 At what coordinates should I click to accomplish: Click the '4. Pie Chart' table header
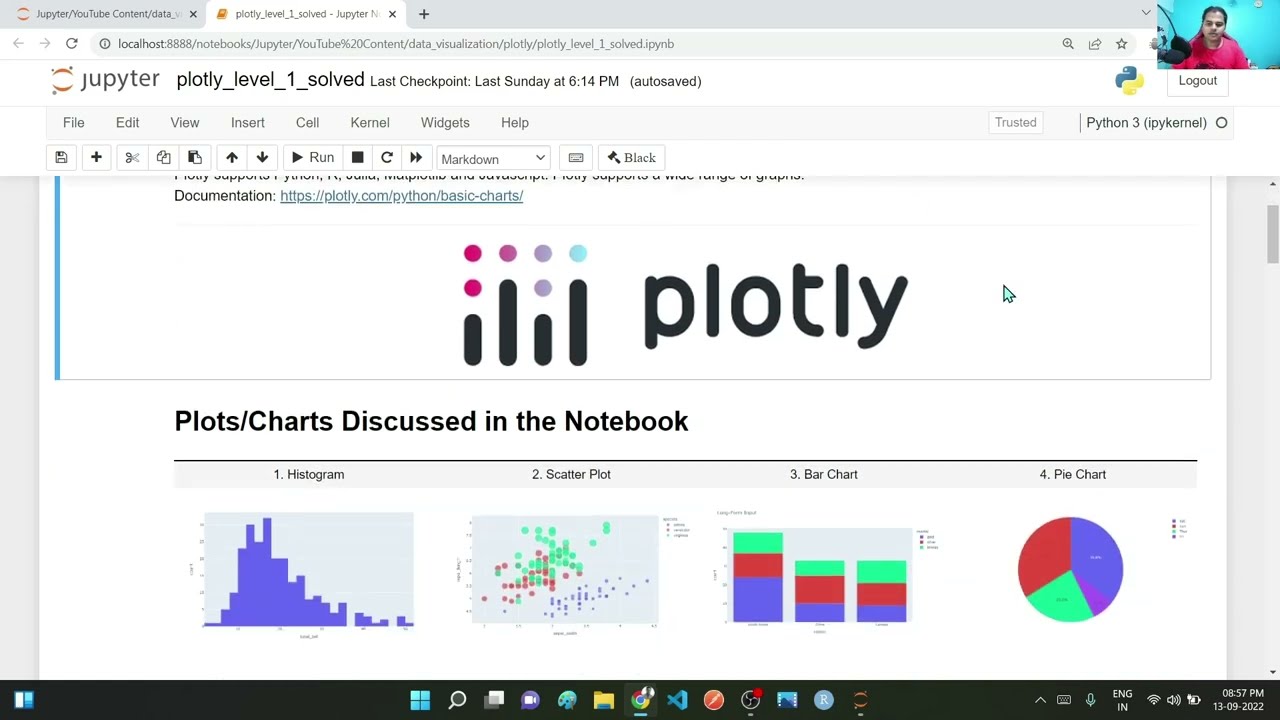1073,474
